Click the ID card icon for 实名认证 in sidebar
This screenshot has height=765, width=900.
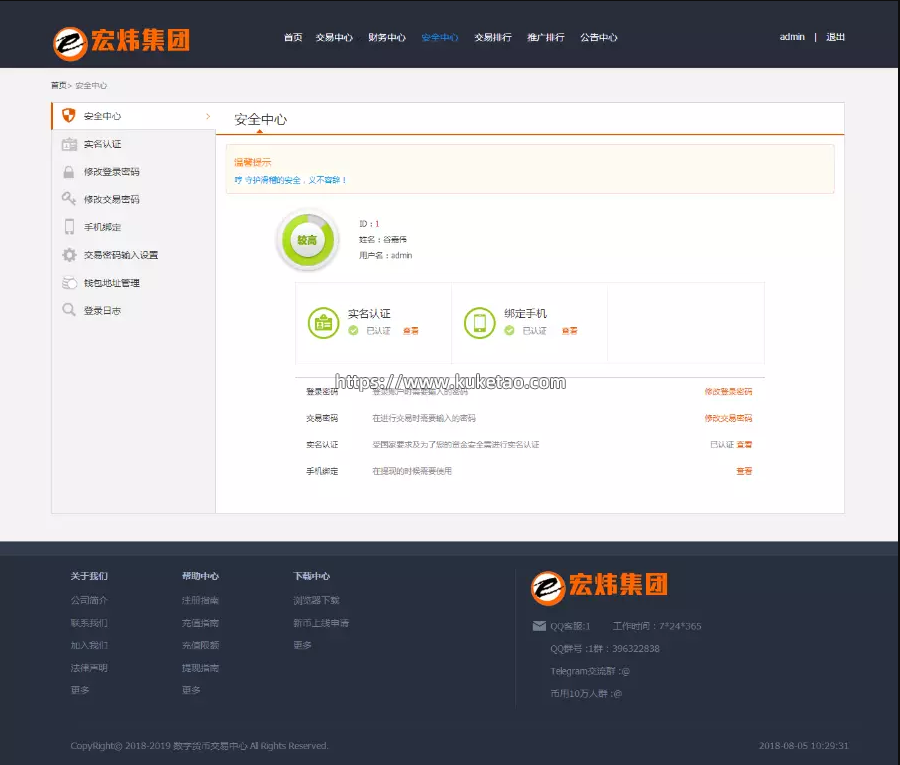click(x=69, y=144)
